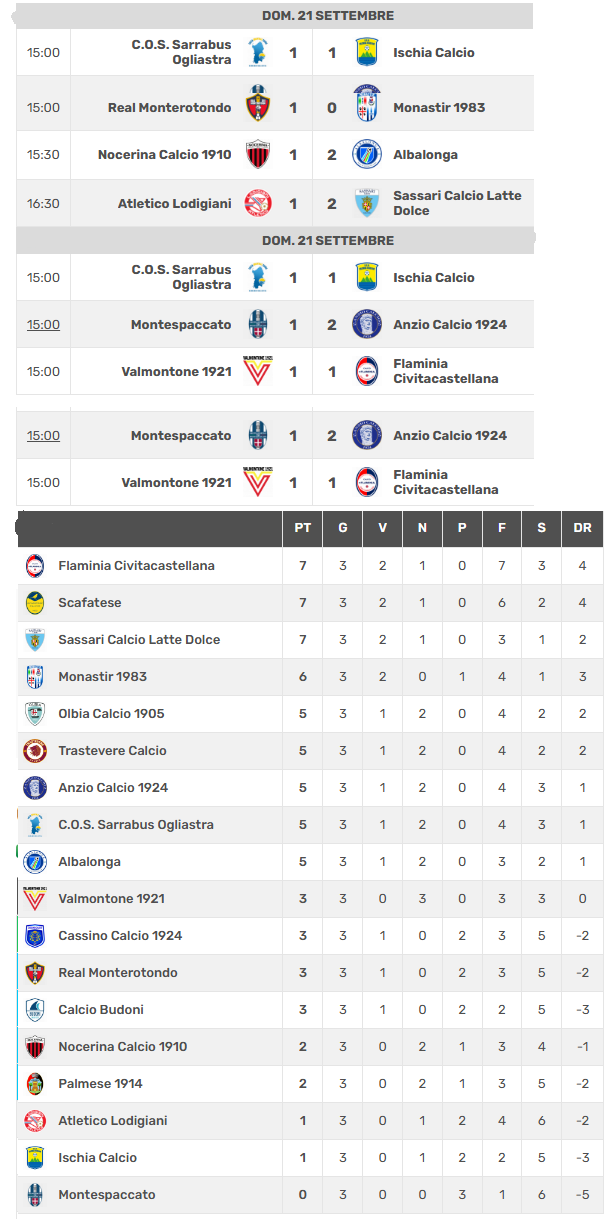Image resolution: width=606 pixels, height=1219 pixels.
Task: Click Real Monterotondo crest in the standings table
Action: [x=35, y=973]
